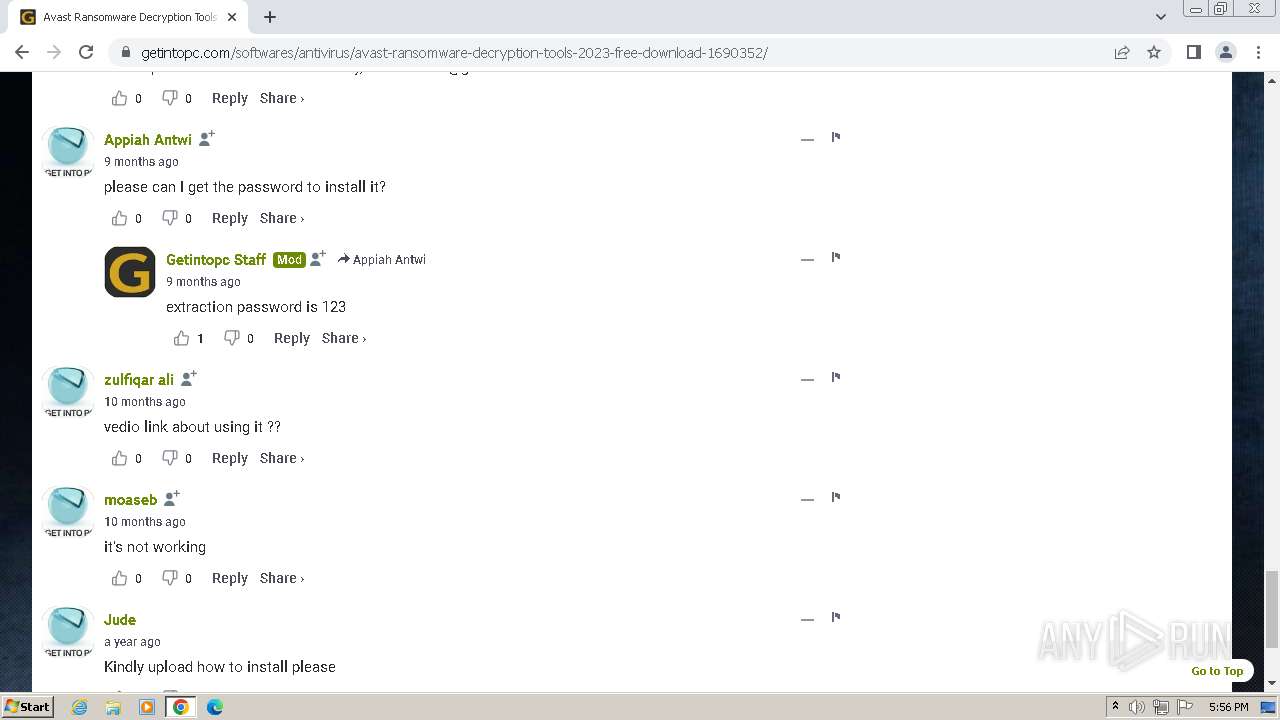The width and height of the screenshot is (1280, 720).
Task: Like Appiah Antwi's comment with thumbs up
Action: (x=120, y=218)
